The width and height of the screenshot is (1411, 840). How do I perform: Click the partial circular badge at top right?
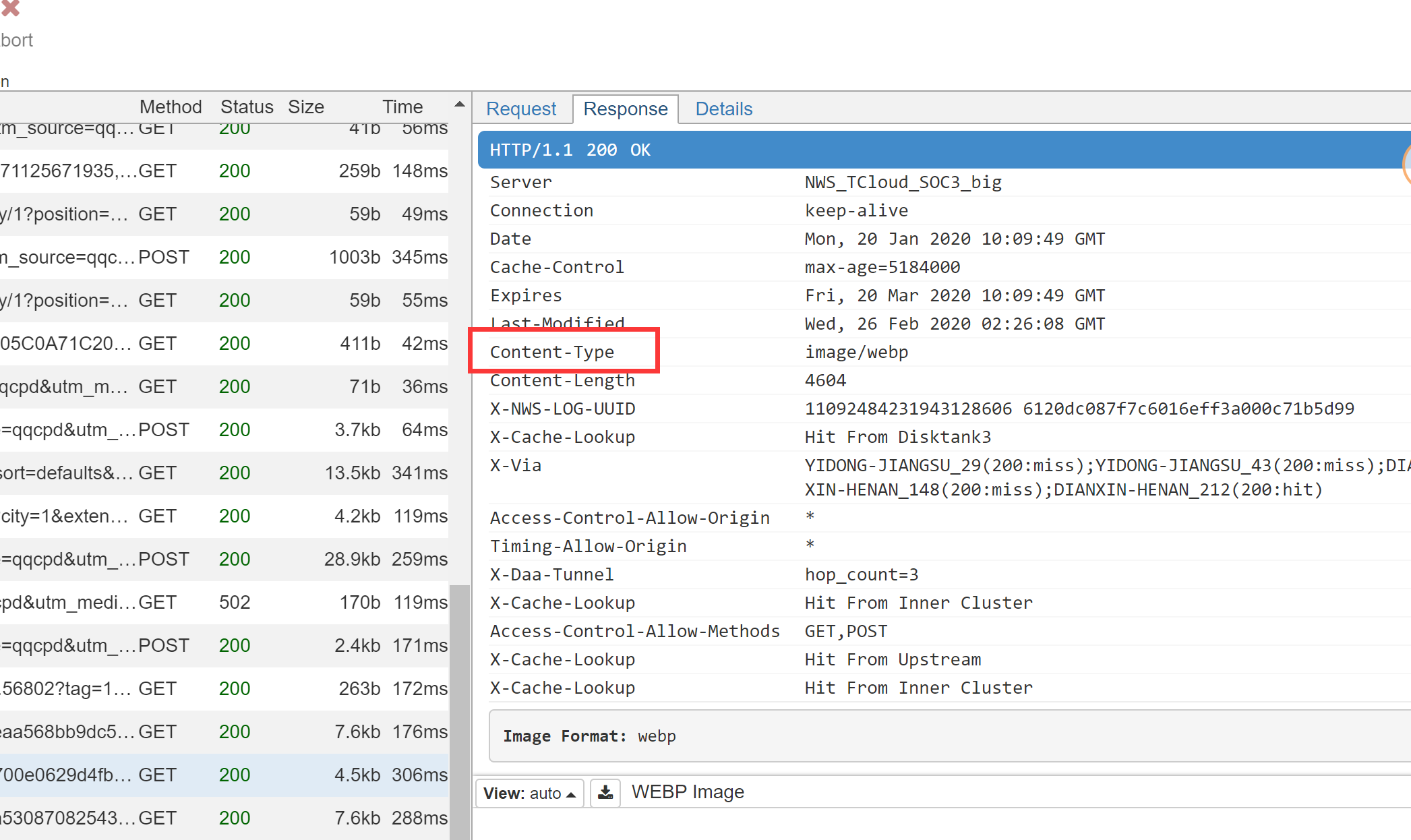(1406, 164)
